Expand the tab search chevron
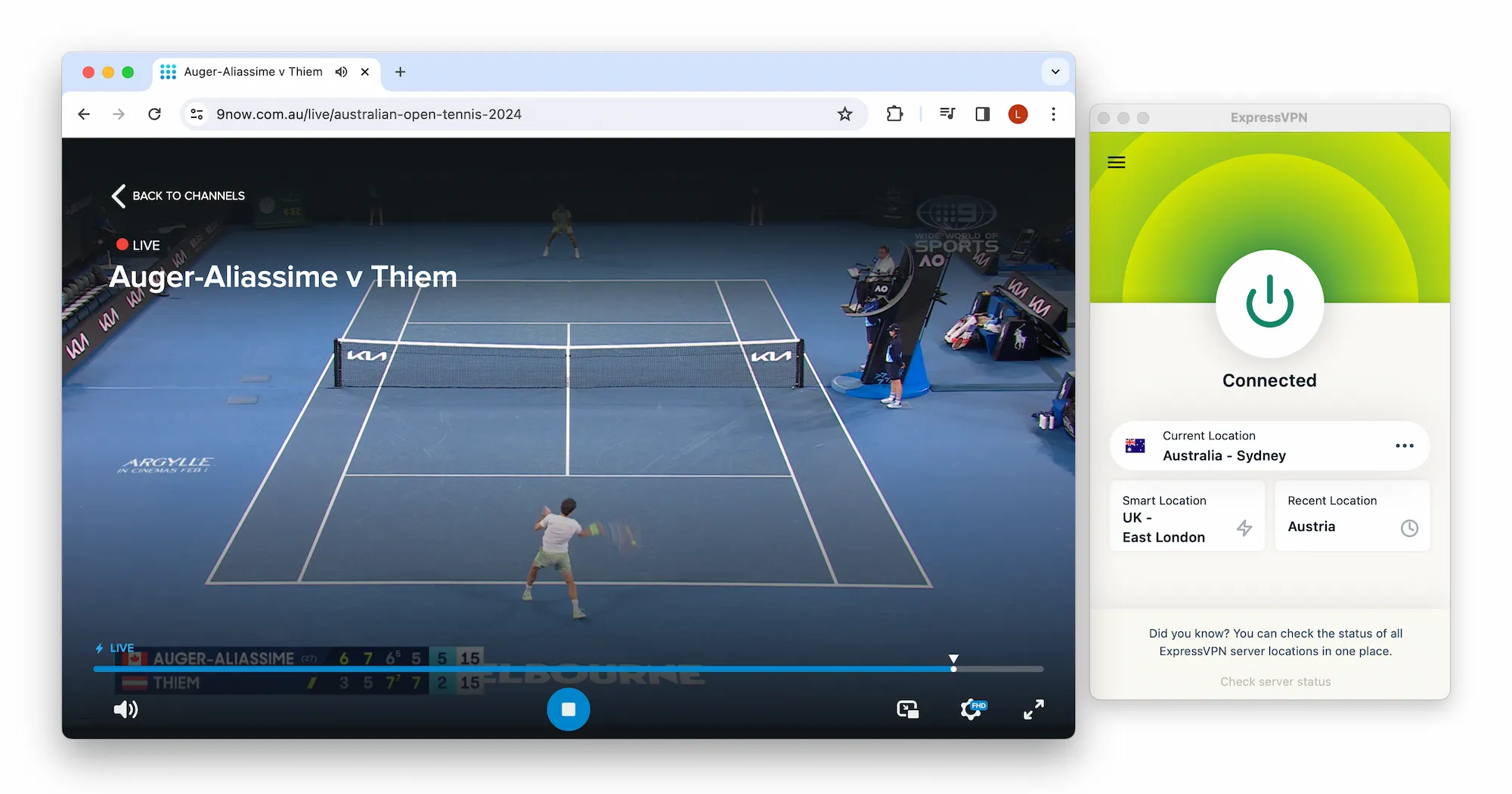 point(1055,72)
